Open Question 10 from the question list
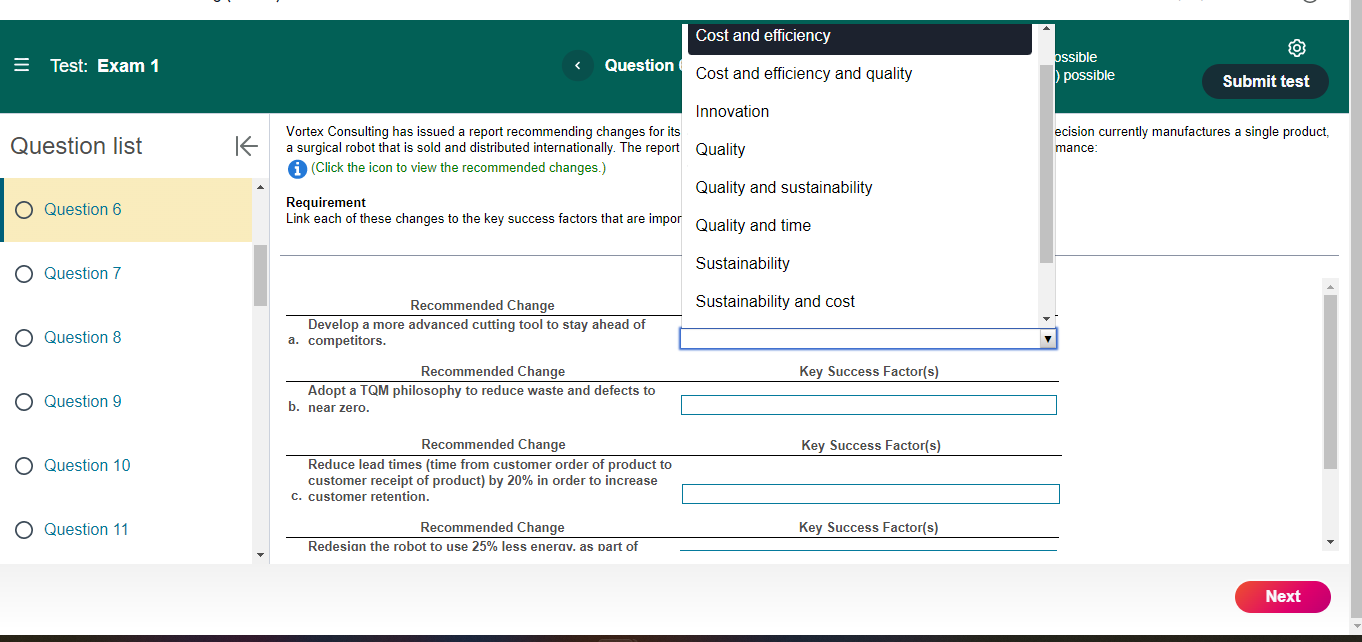This screenshot has height=642, width=1362. [86, 465]
